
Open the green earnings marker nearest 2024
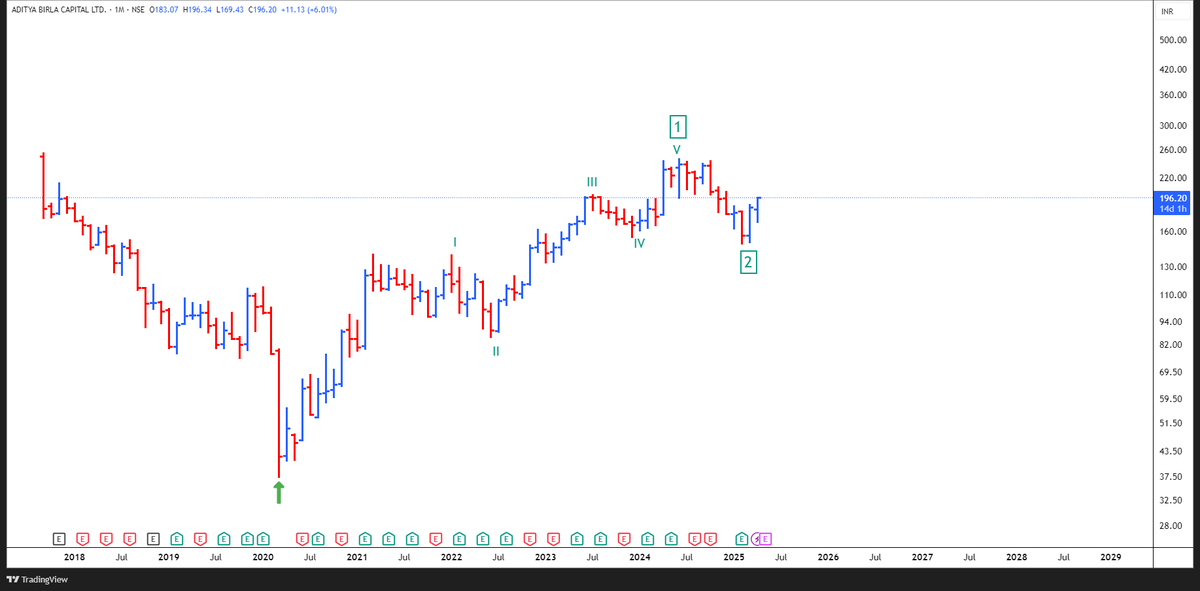[648, 537]
